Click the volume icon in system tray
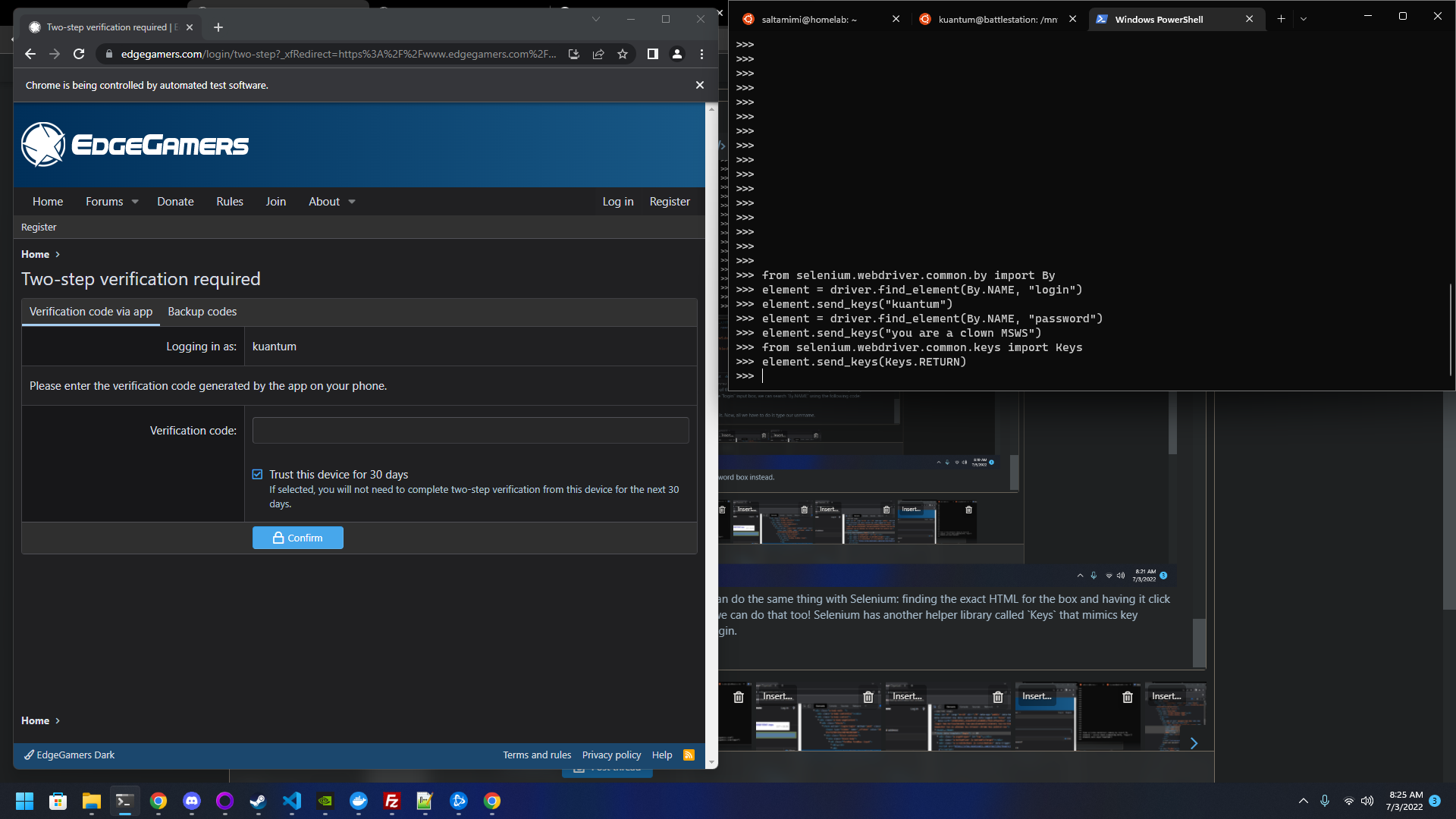Viewport: 1456px width, 819px height. pos(1367,801)
